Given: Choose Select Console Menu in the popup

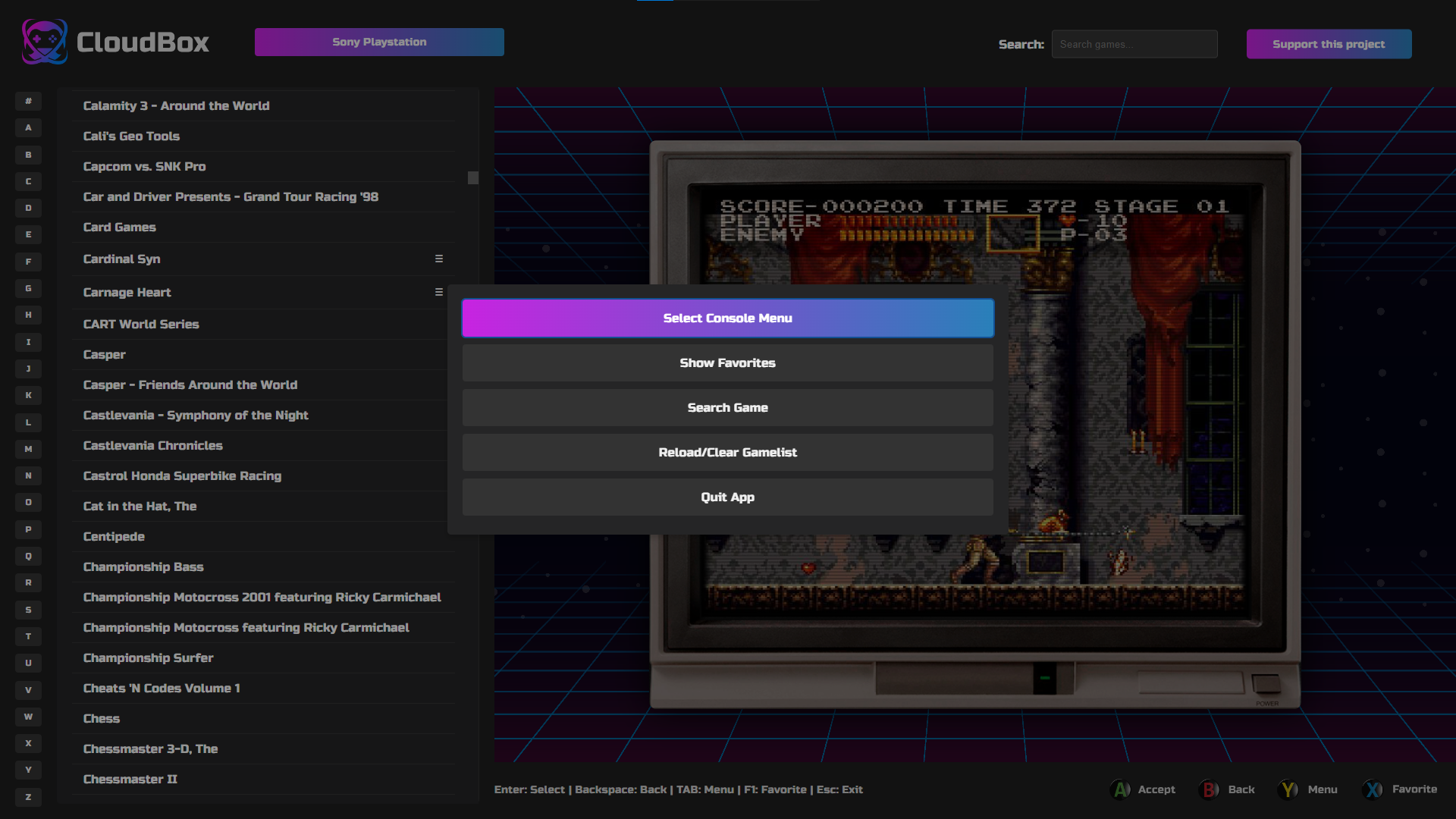Looking at the screenshot, I should click(x=728, y=318).
